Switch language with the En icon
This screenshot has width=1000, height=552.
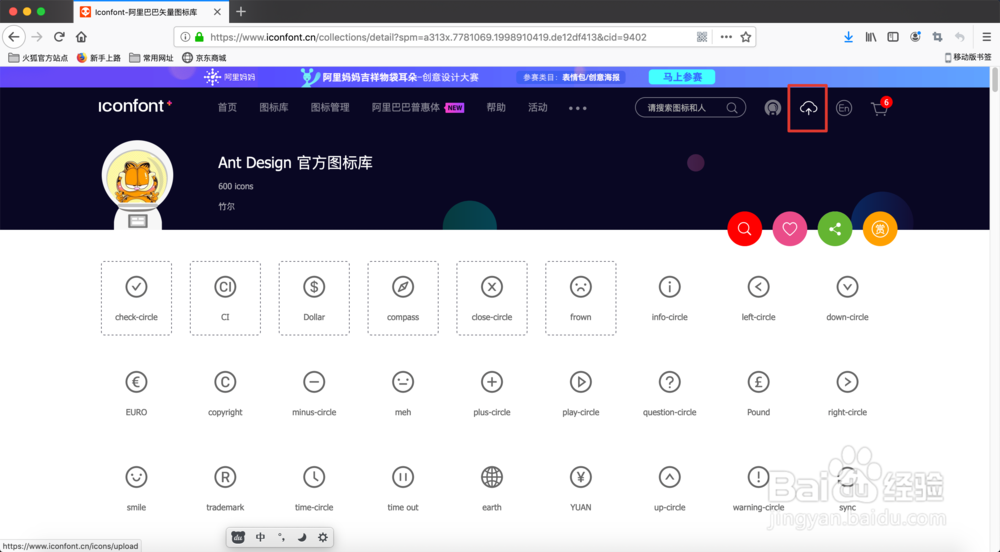point(844,108)
